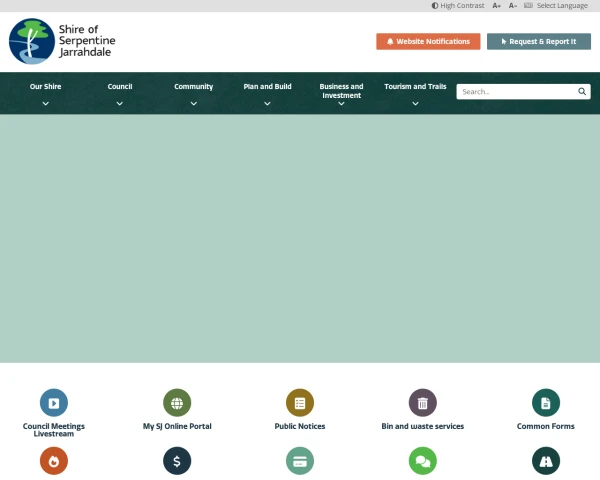Click the Bin and waste services icon

click(x=423, y=403)
